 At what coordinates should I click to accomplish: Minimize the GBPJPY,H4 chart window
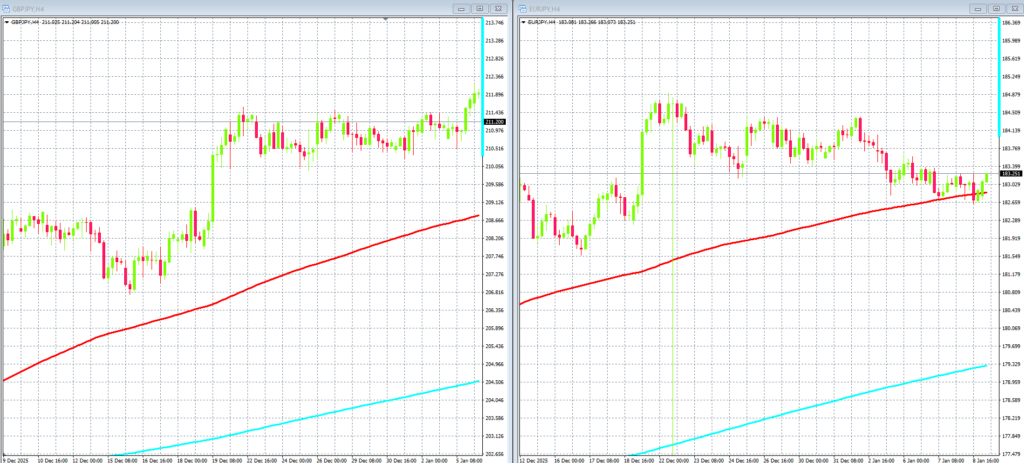coord(462,7)
